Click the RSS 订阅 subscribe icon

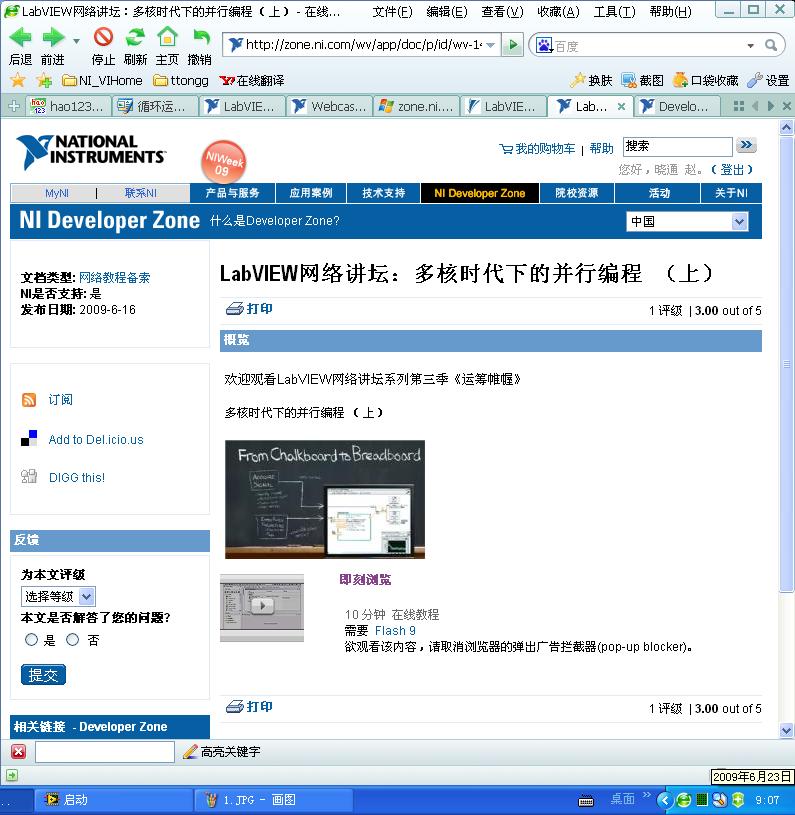pyautogui.click(x=29, y=400)
